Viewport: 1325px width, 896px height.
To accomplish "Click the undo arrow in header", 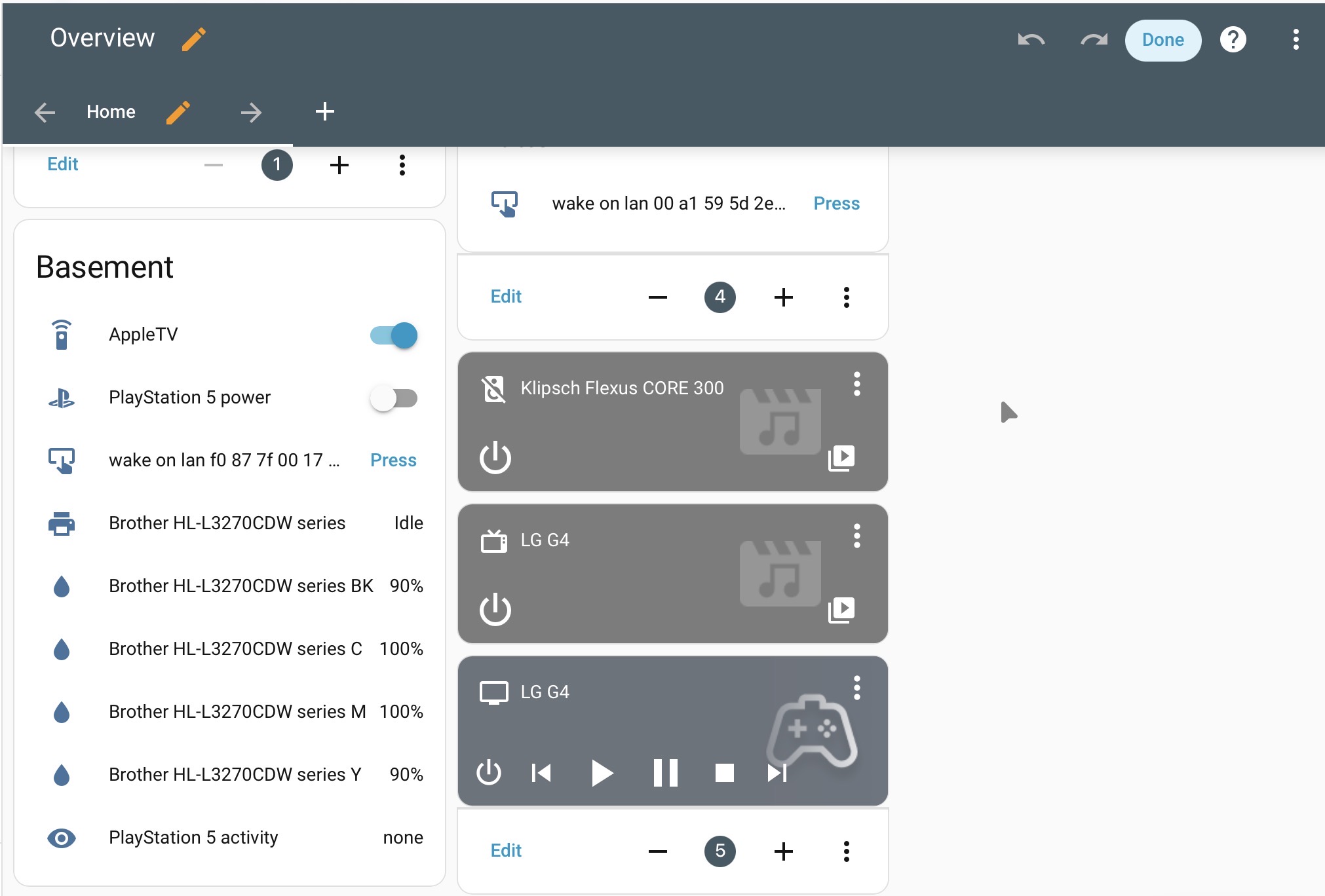I will 1031,40.
